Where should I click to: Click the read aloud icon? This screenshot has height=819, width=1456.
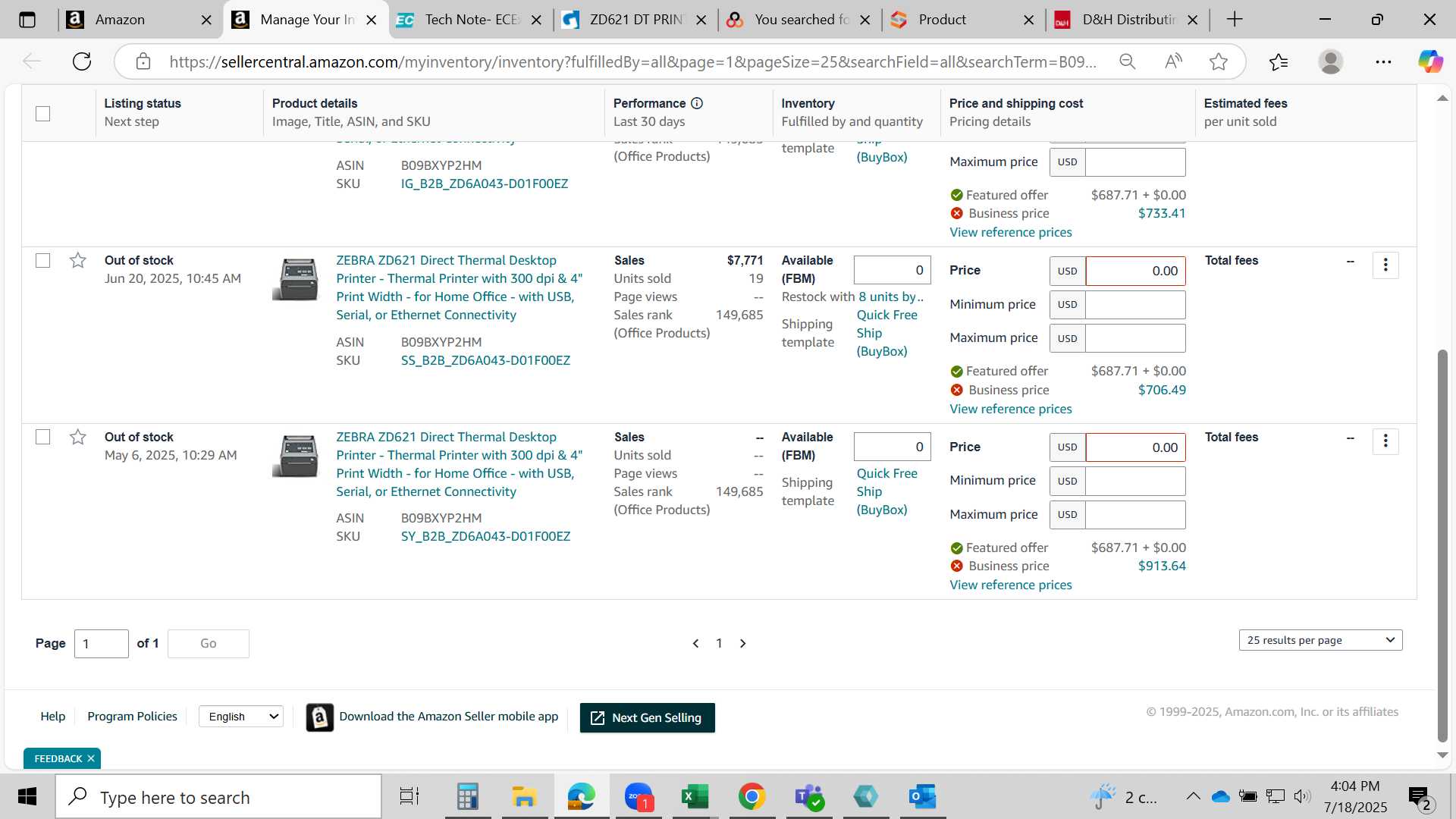tap(1173, 61)
